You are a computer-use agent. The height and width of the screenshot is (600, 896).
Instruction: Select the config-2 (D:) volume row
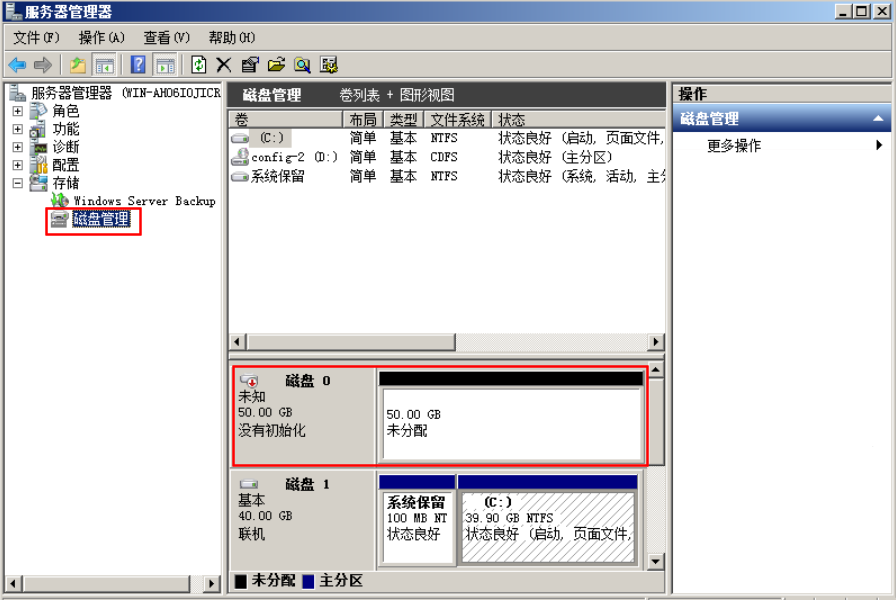point(295,157)
